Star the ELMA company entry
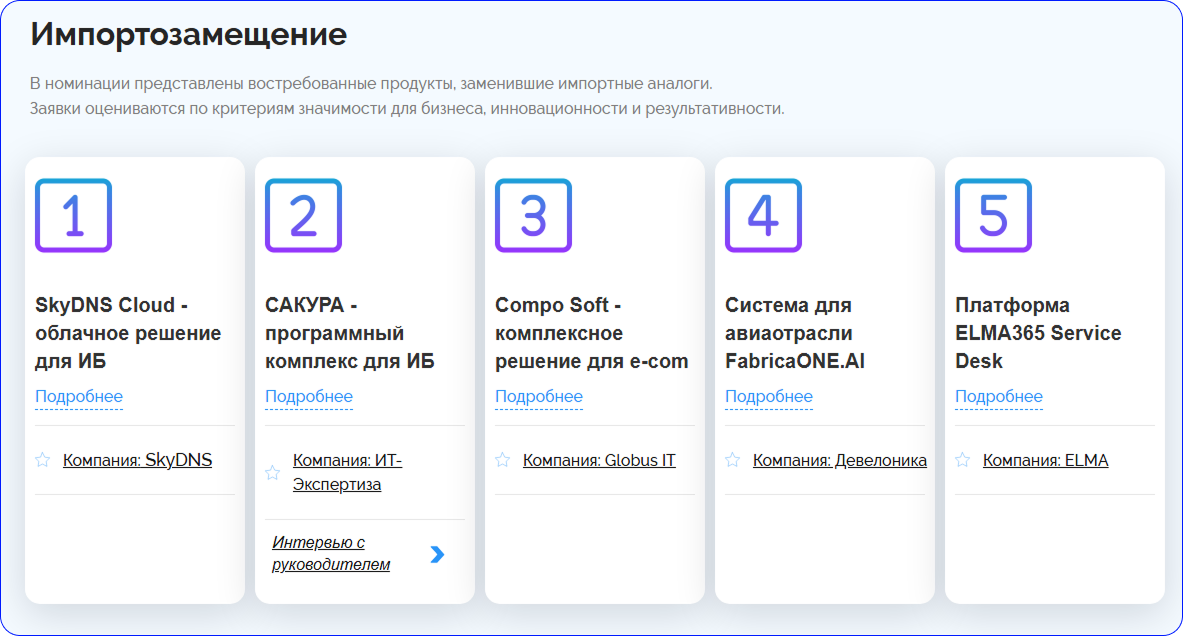This screenshot has width=1183, height=636. point(963,461)
